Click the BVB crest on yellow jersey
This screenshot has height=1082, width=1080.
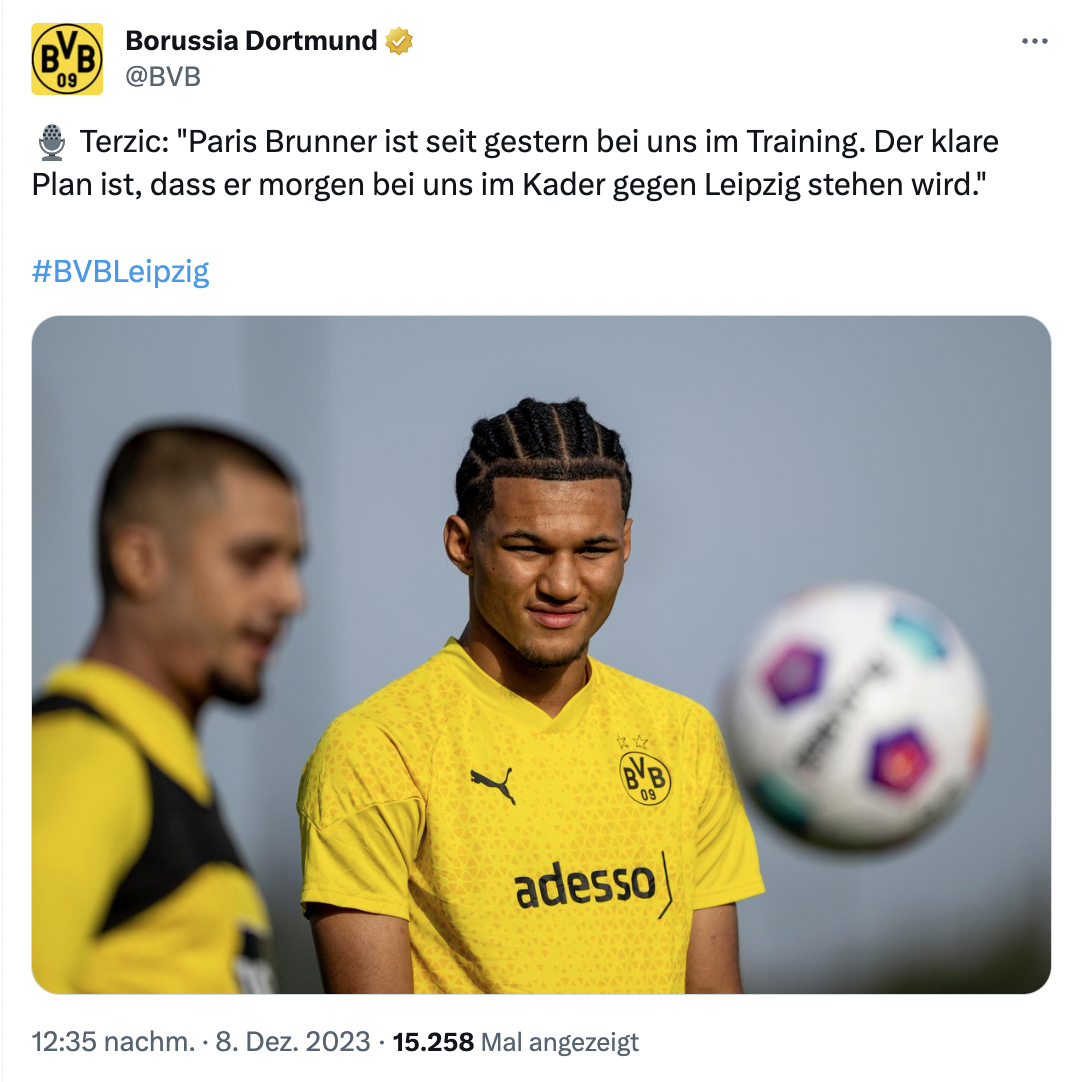click(645, 777)
